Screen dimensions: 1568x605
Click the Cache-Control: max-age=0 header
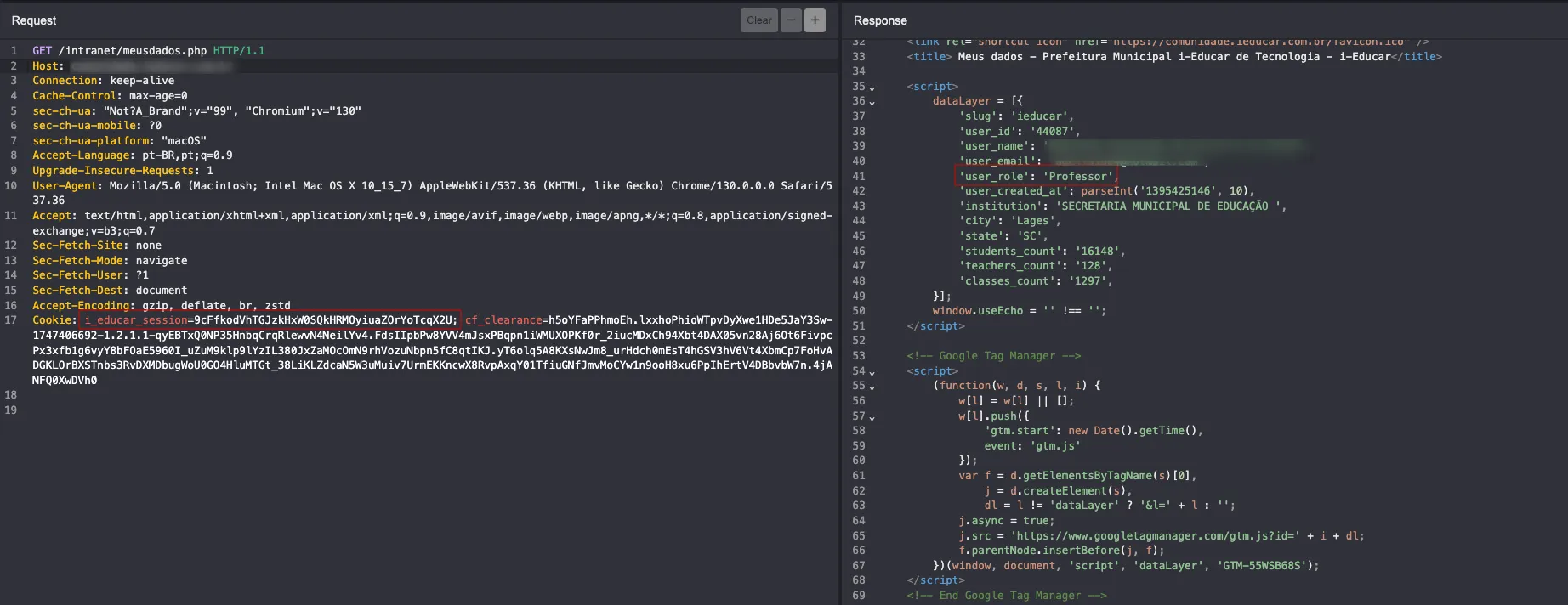110,96
